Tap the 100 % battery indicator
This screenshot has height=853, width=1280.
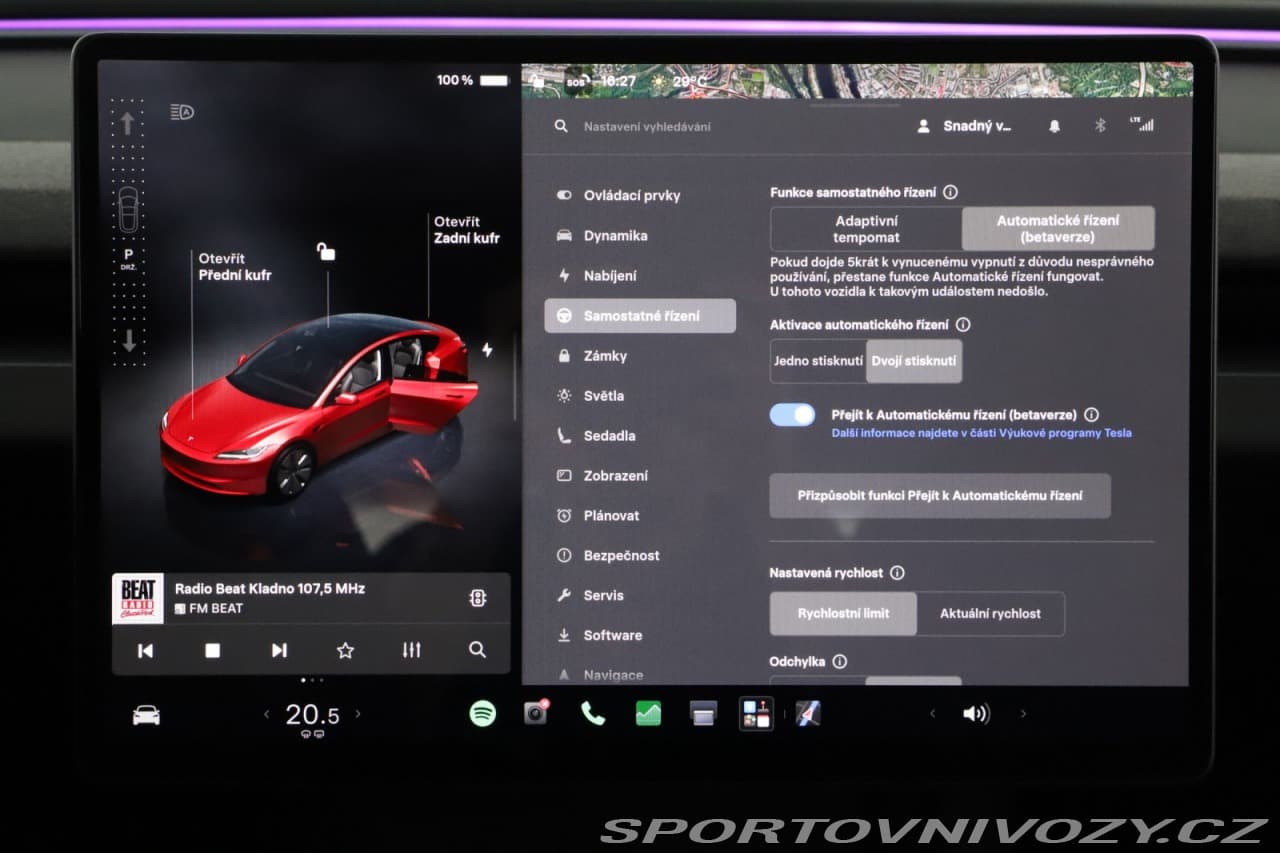[x=472, y=80]
